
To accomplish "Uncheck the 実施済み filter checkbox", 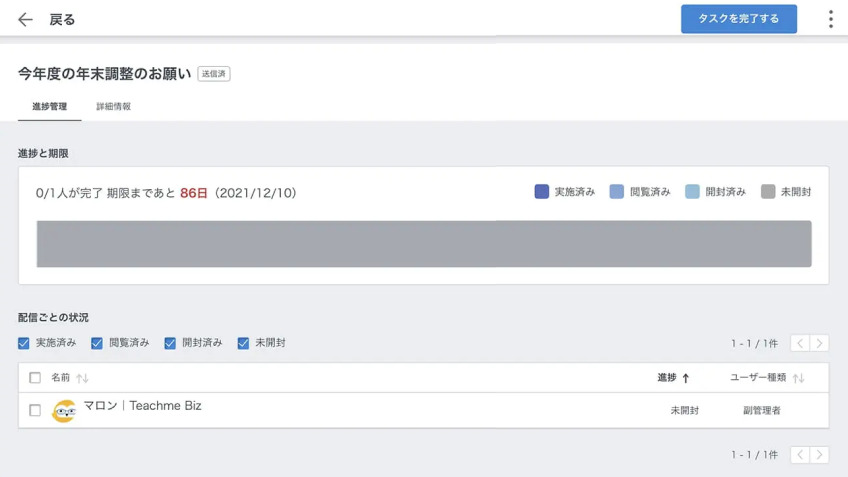I will coord(23,343).
